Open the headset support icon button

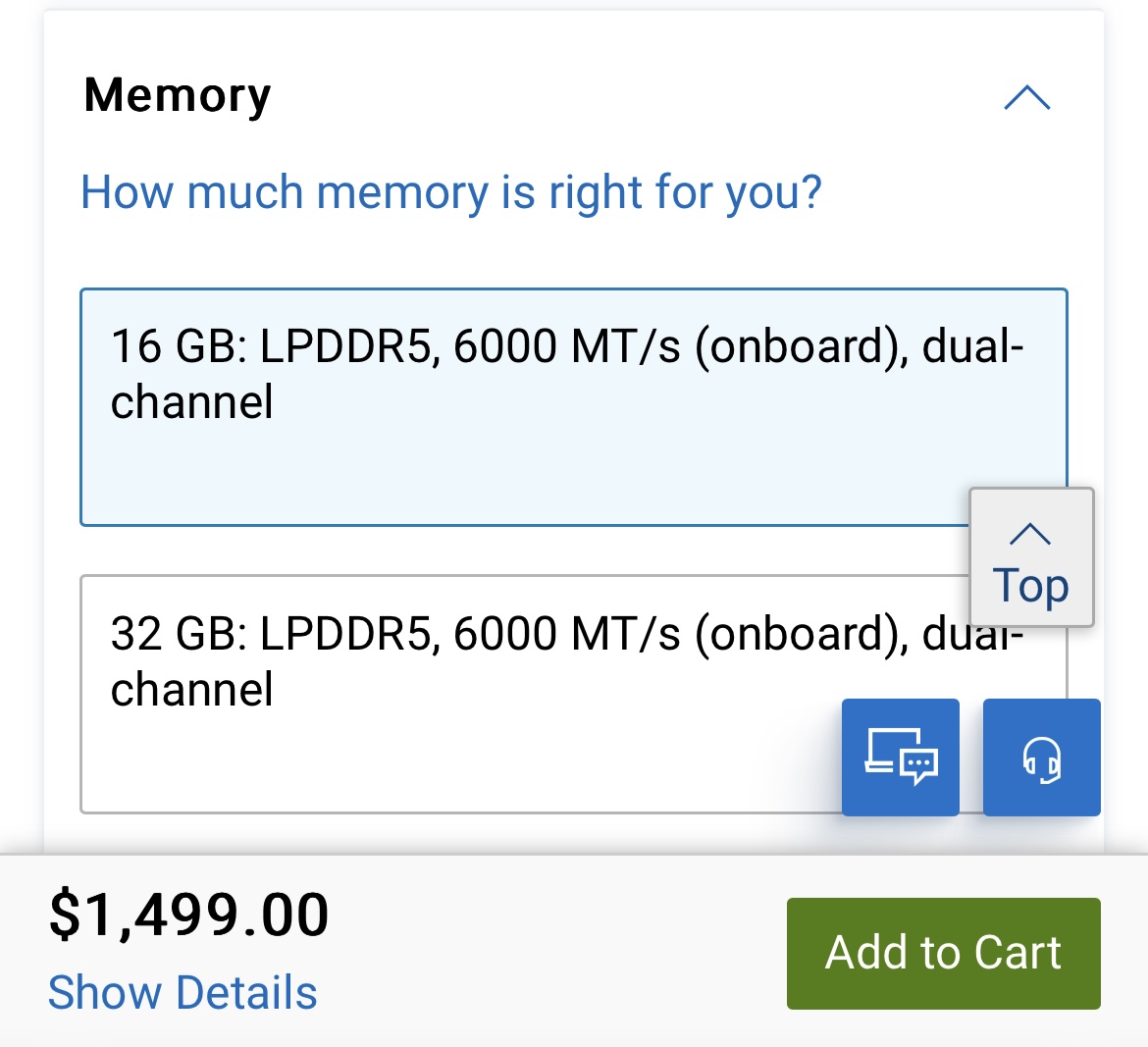pyautogui.click(x=1041, y=758)
